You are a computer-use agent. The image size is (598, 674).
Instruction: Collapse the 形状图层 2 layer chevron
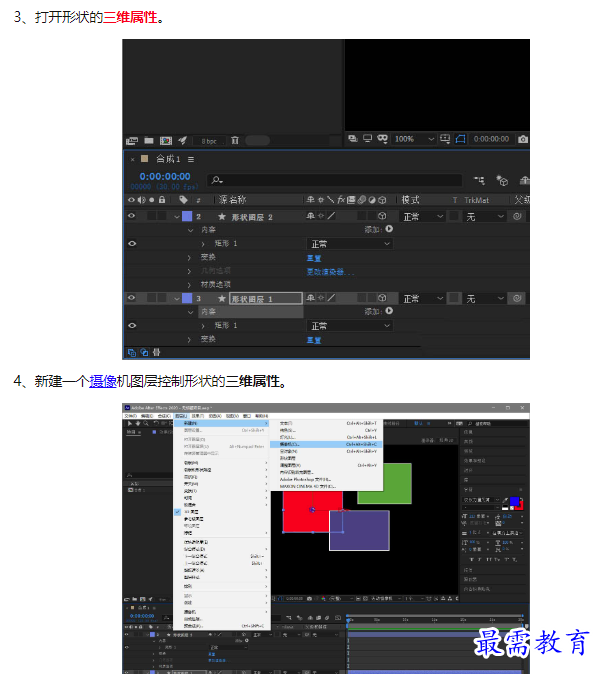click(177, 217)
